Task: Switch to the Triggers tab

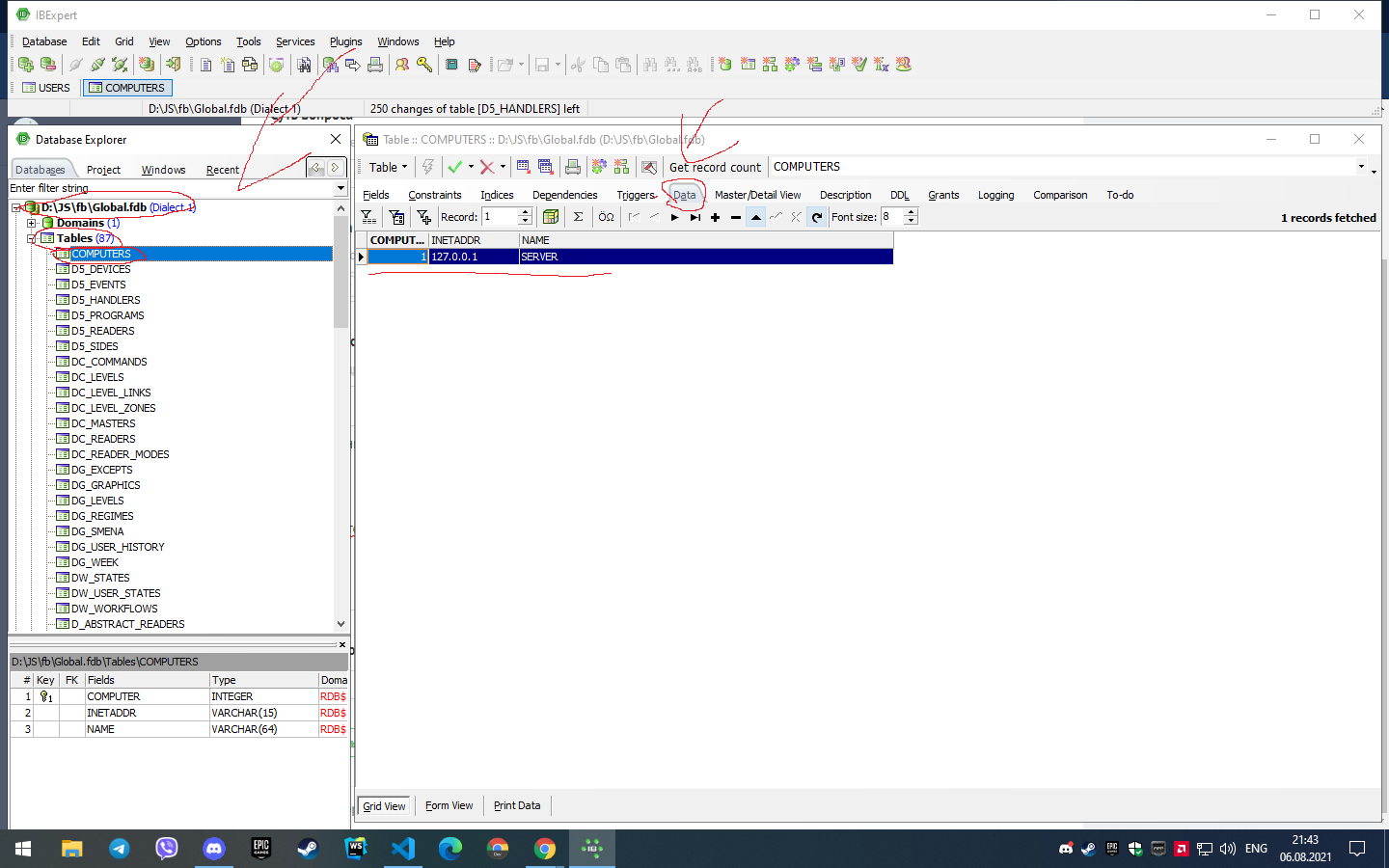Action: (x=636, y=195)
